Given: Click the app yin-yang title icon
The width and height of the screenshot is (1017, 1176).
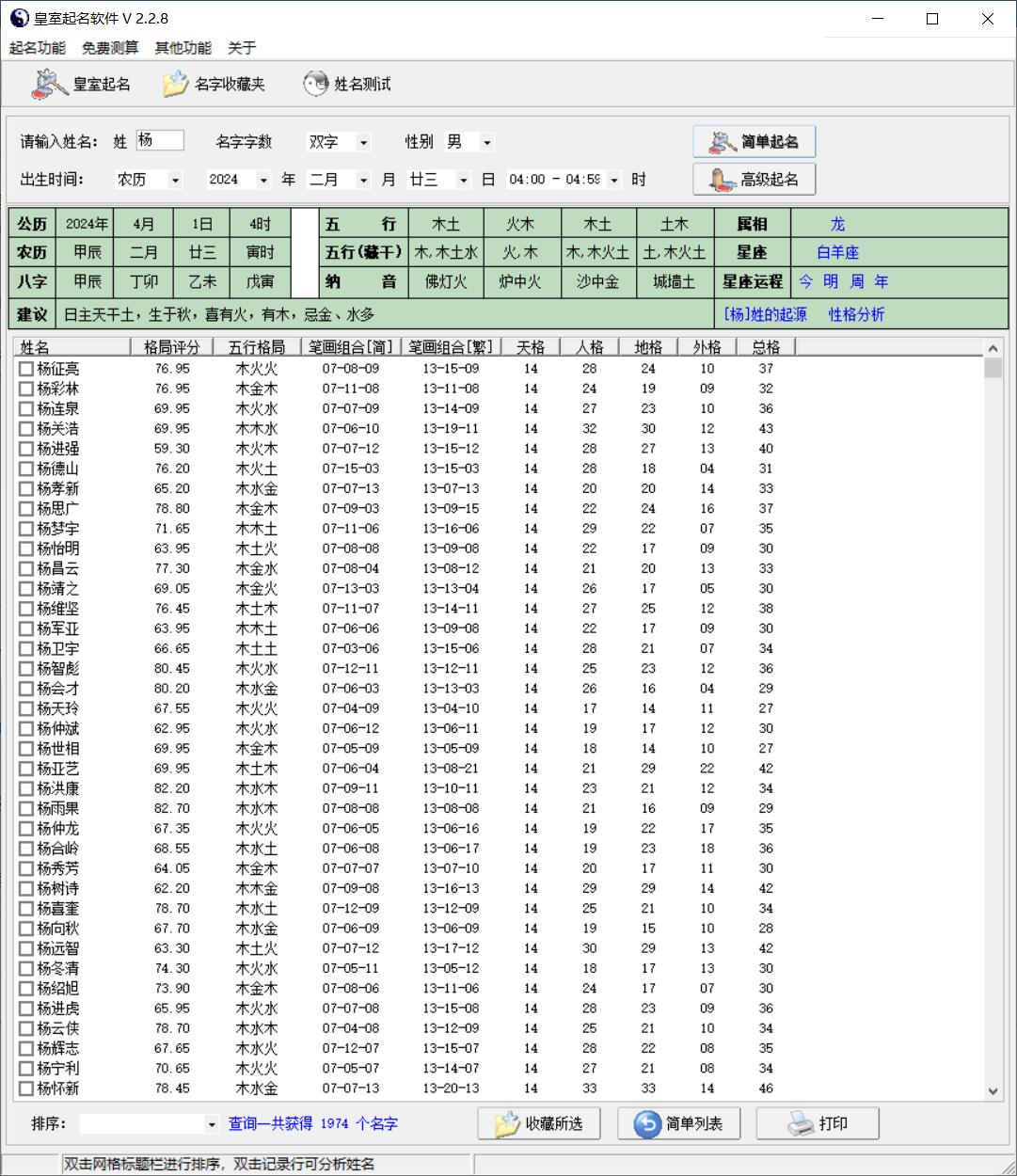Looking at the screenshot, I should coord(19,18).
